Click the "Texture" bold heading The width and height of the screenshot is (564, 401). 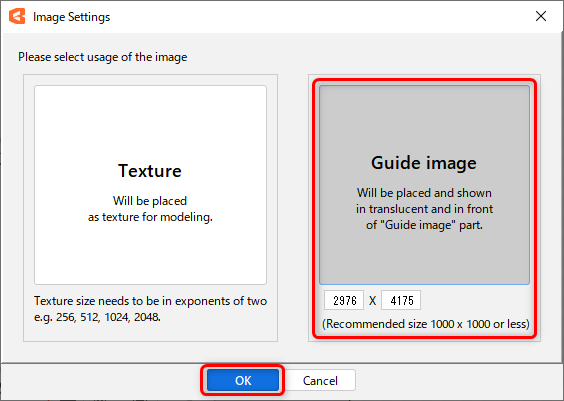pyautogui.click(x=150, y=170)
